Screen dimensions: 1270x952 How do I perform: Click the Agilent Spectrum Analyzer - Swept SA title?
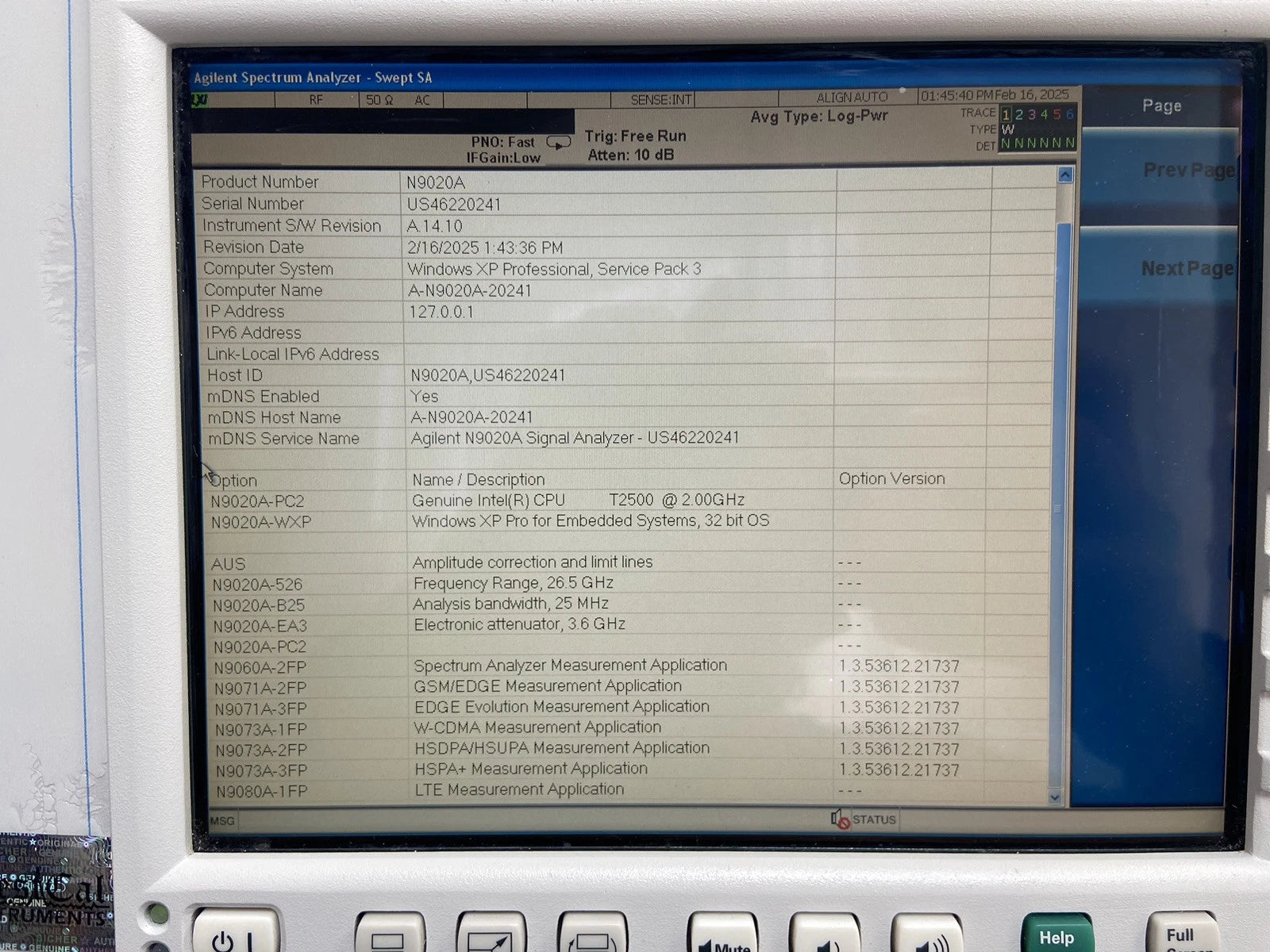pos(313,78)
